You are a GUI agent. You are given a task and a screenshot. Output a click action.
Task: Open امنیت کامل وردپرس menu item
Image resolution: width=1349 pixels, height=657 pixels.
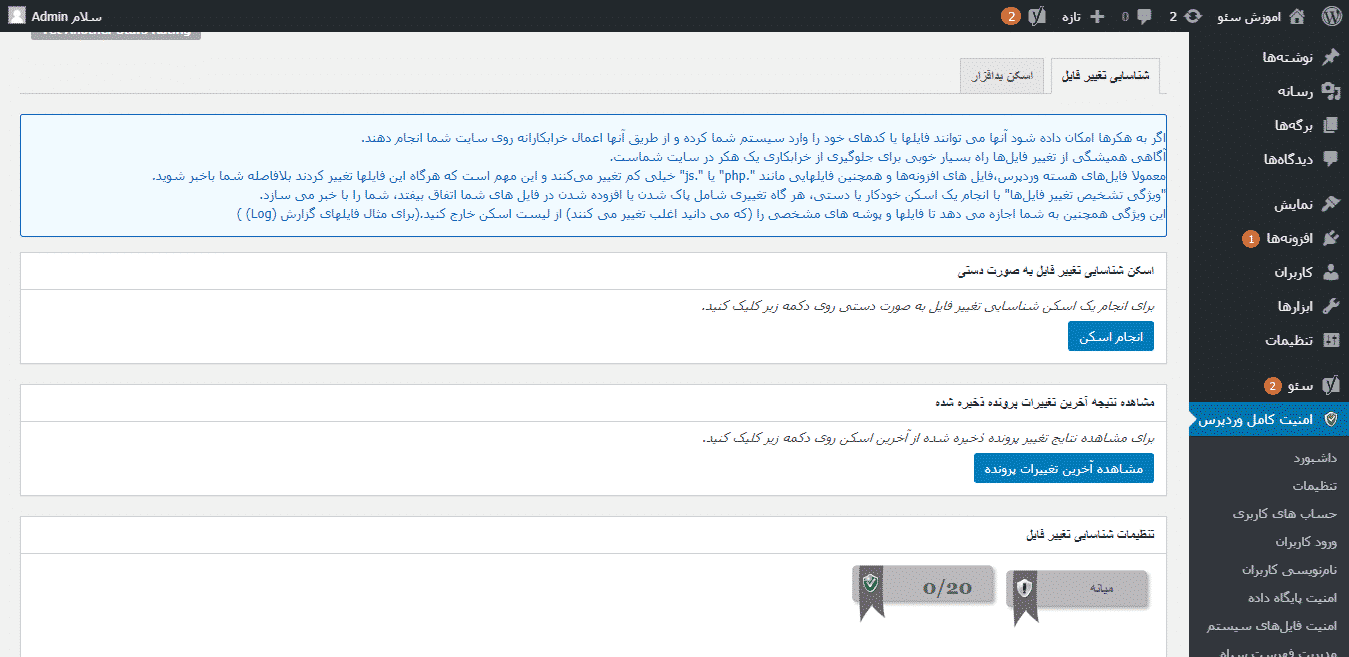pos(1269,419)
